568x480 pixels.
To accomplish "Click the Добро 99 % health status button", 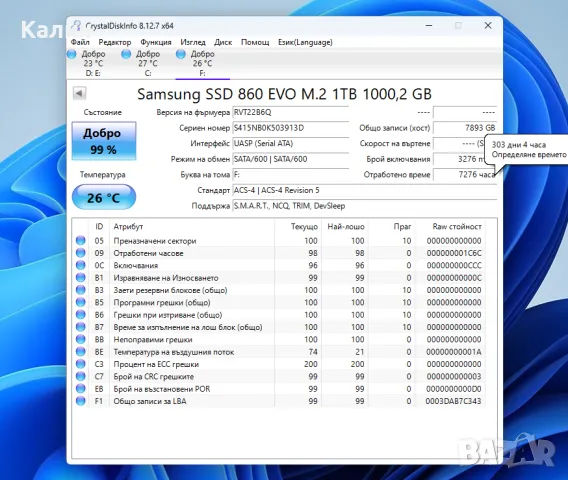I will click(x=104, y=141).
